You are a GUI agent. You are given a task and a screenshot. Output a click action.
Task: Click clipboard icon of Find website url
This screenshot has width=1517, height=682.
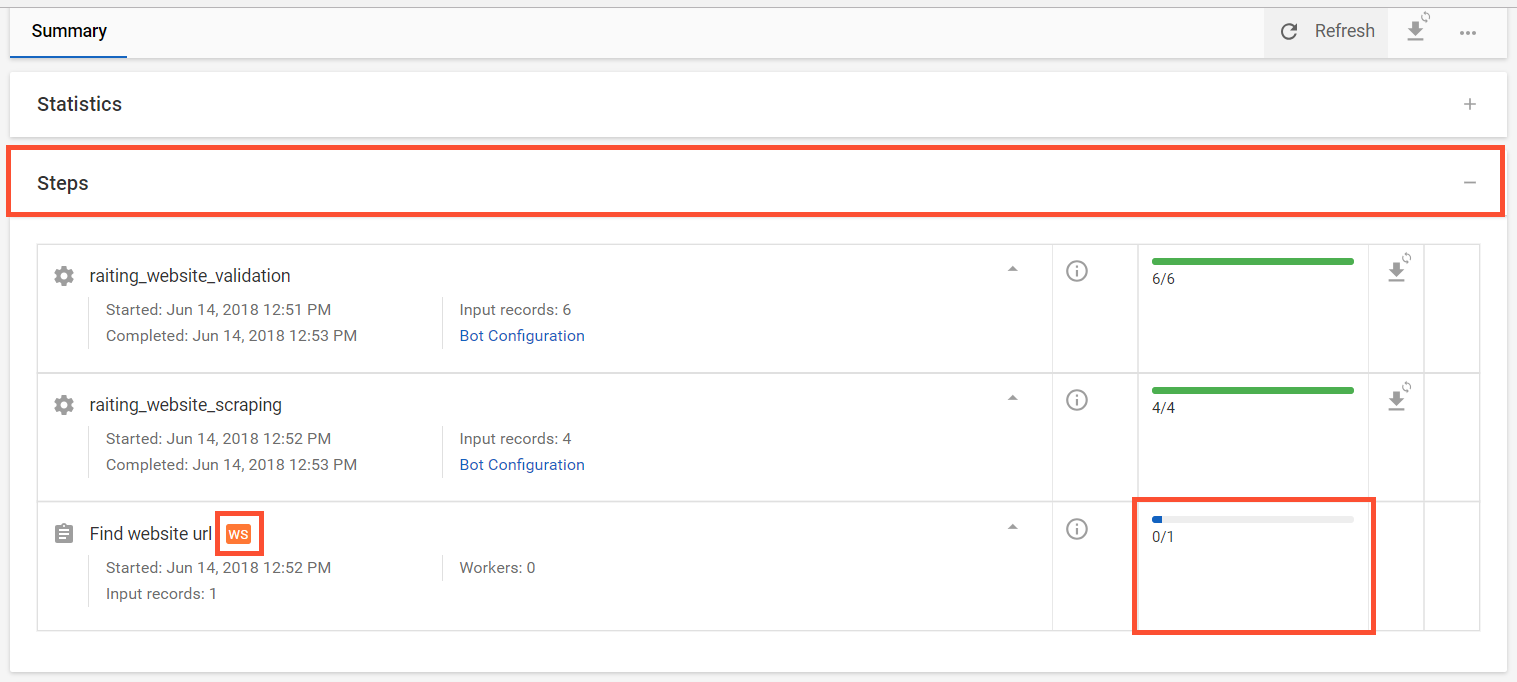click(x=64, y=534)
